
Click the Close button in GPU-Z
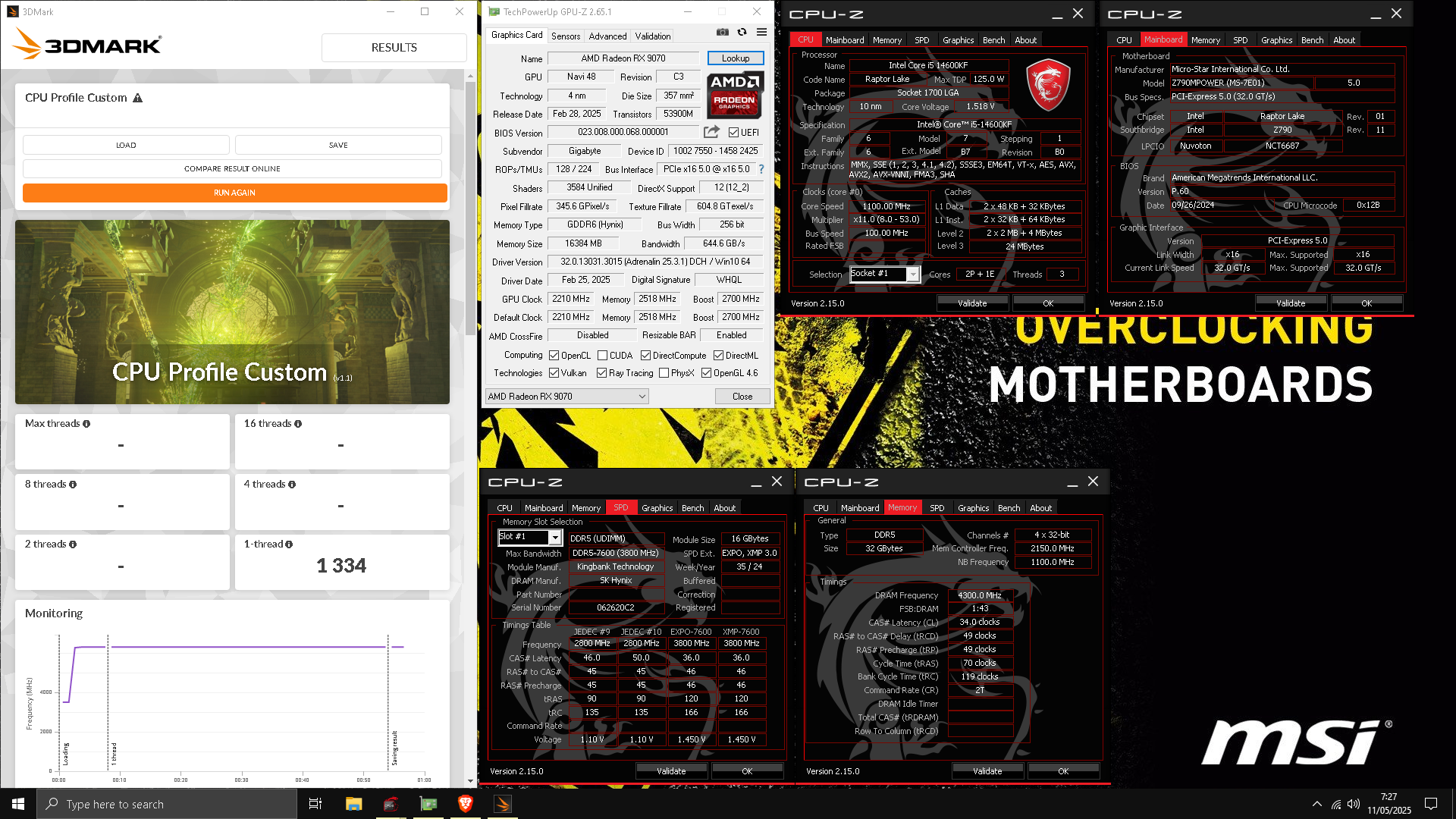[742, 397]
